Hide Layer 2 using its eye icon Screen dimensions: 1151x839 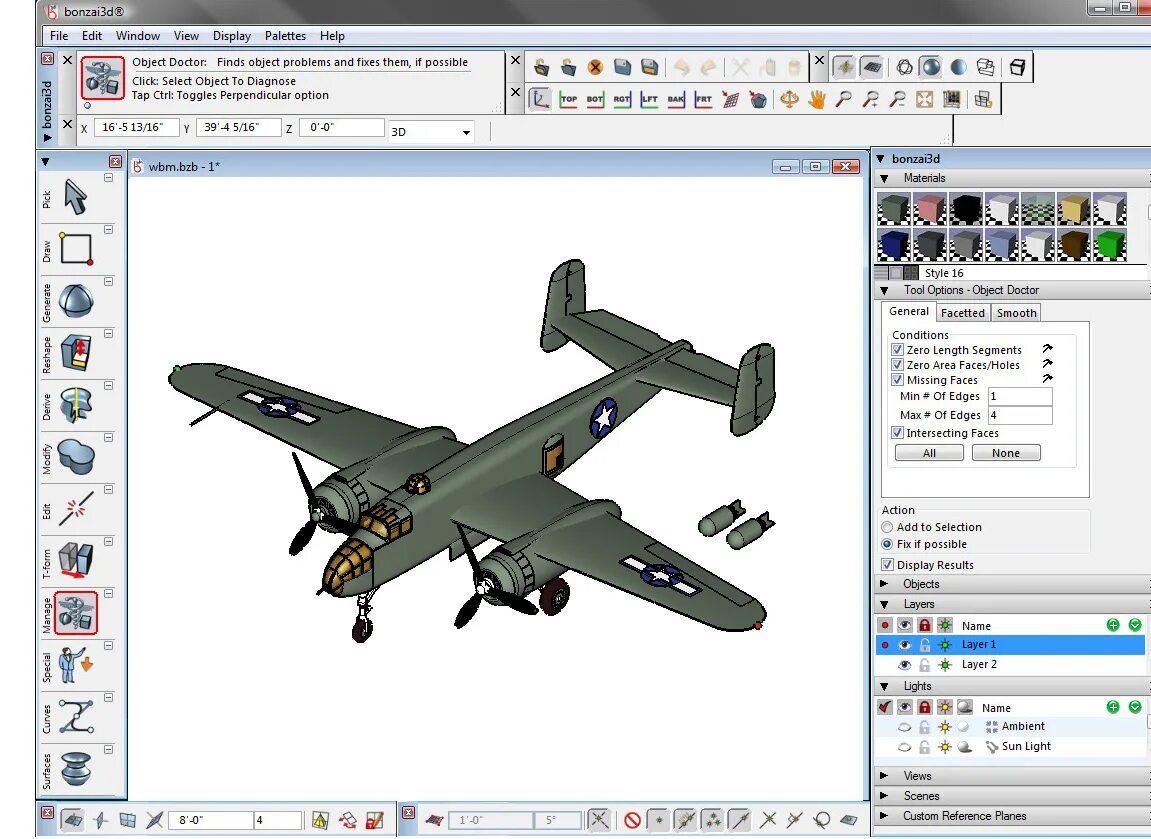point(905,665)
